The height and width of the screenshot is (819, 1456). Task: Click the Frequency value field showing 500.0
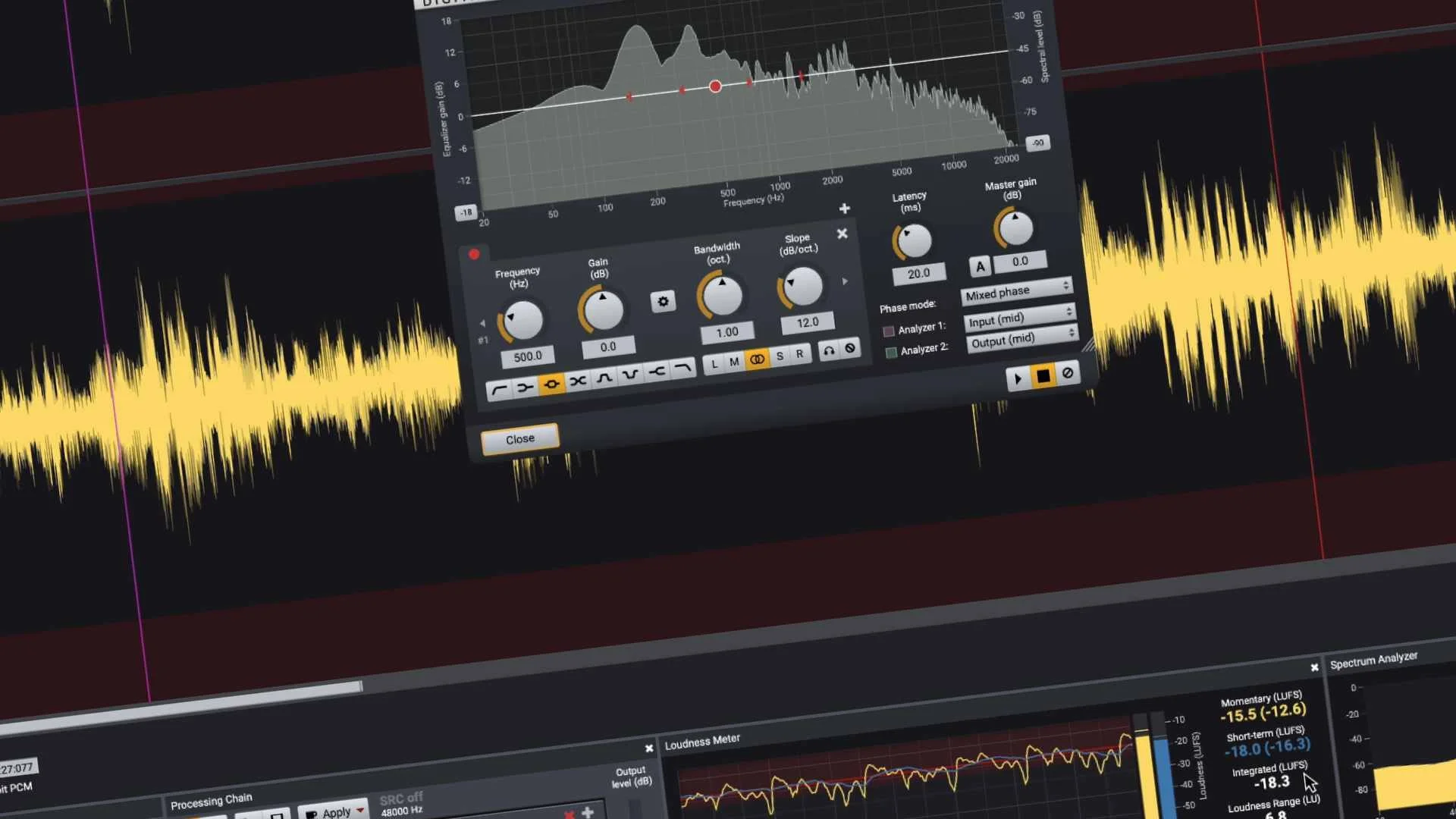tap(528, 356)
